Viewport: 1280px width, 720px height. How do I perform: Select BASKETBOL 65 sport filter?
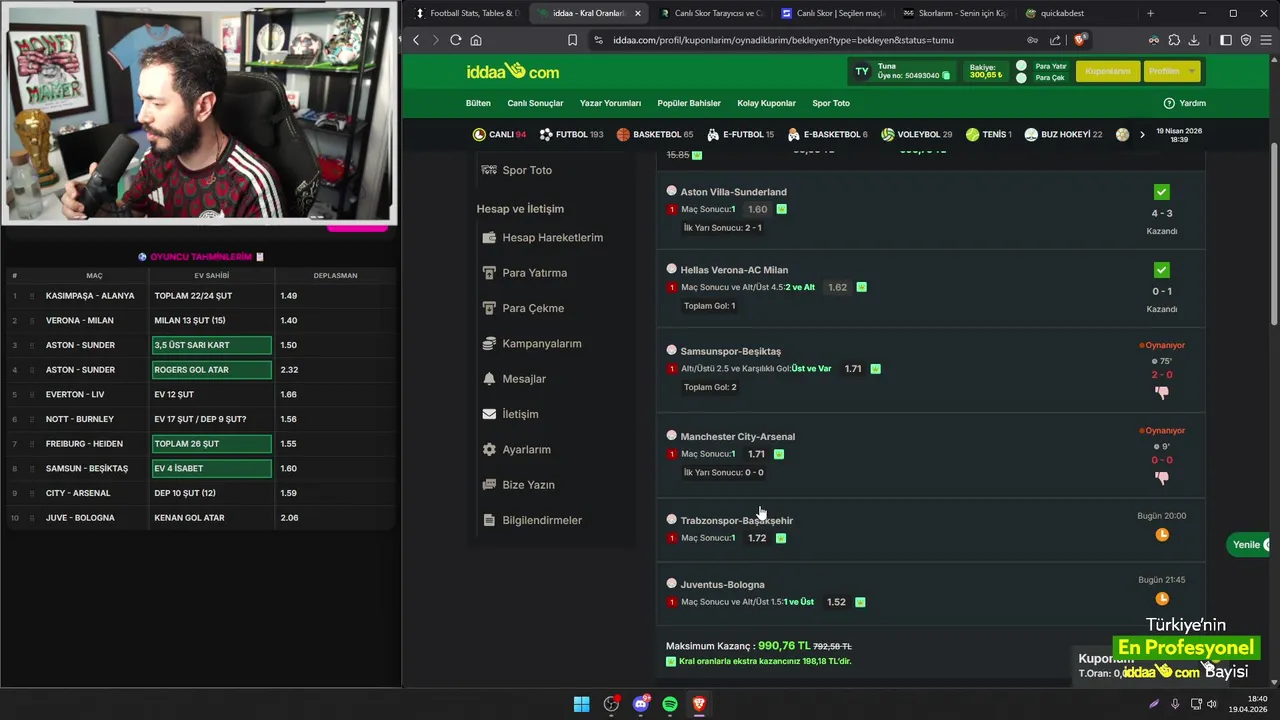point(655,134)
